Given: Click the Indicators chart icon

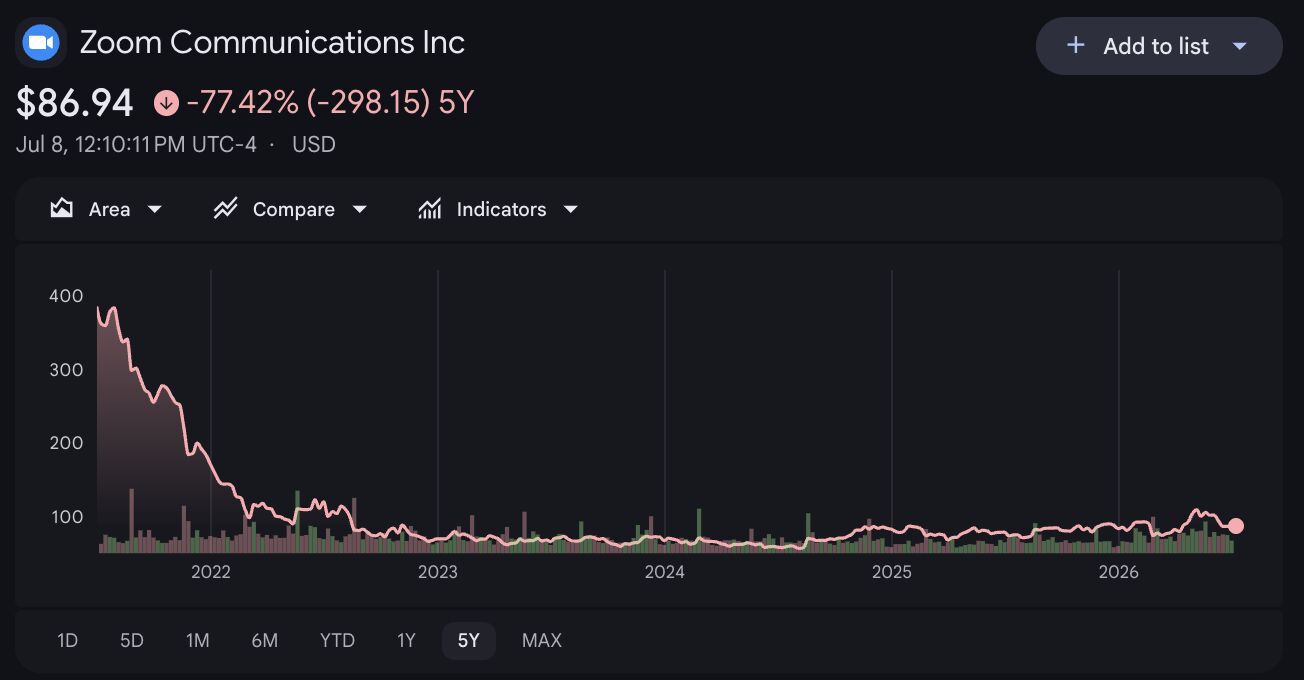Looking at the screenshot, I should 430,209.
